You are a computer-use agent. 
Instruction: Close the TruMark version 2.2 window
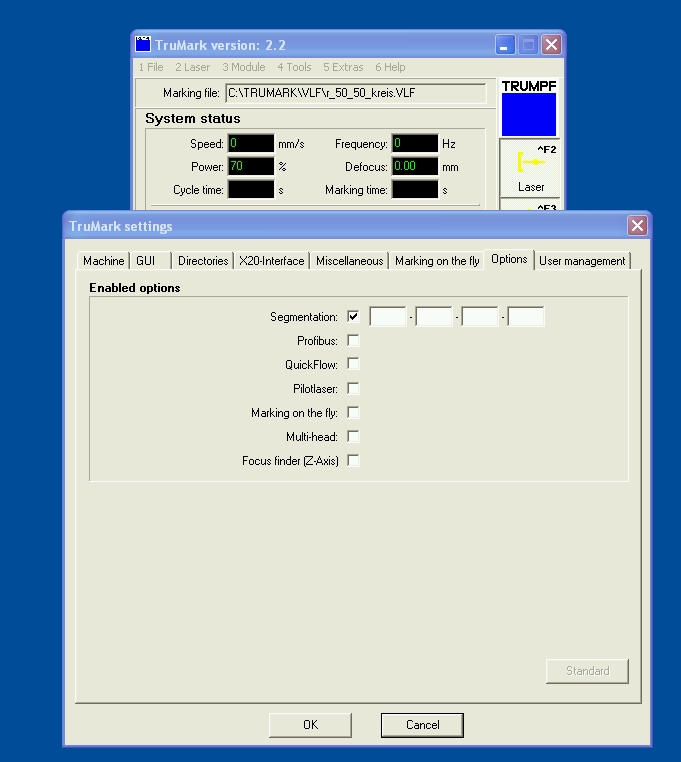pos(551,45)
